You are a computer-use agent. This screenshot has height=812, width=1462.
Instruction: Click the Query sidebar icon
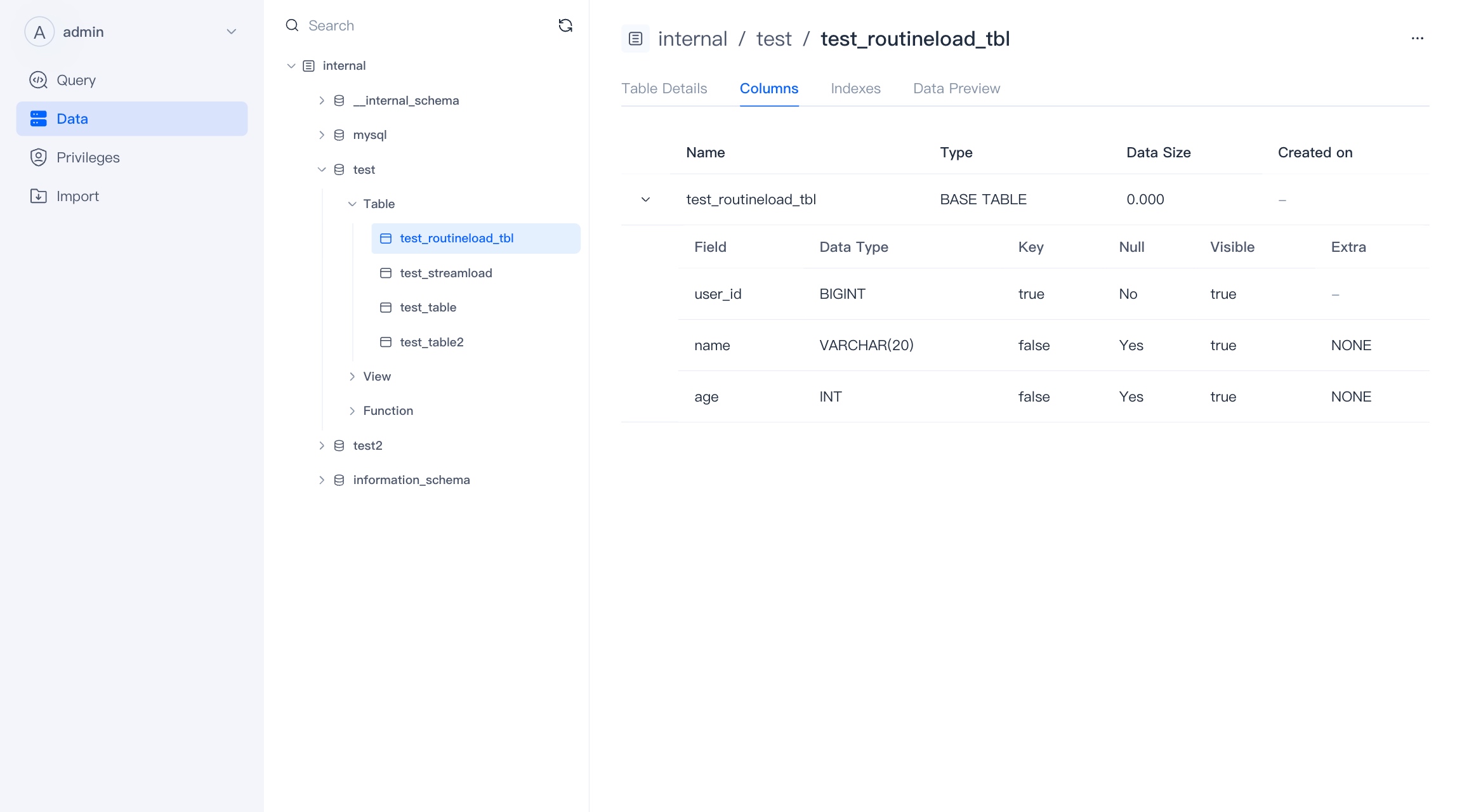[38, 80]
